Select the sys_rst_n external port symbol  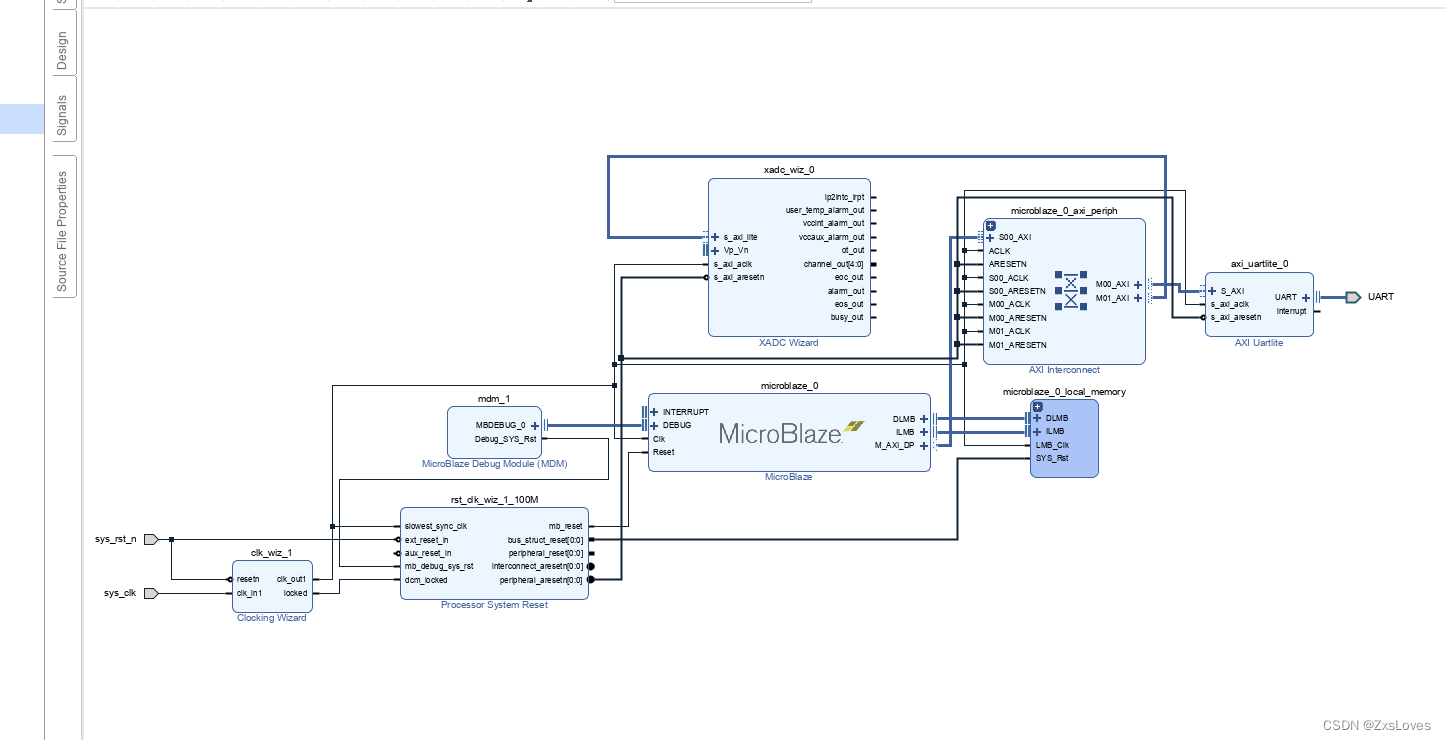151,539
